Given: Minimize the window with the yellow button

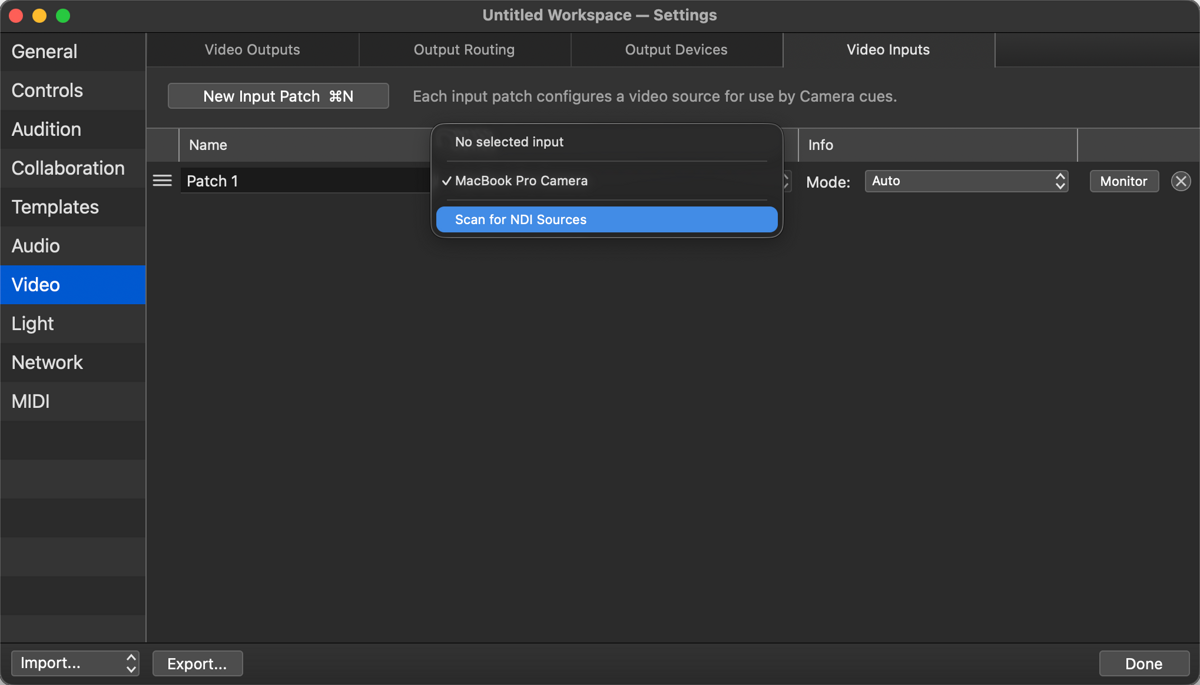Looking at the screenshot, I should pyautogui.click(x=39, y=16).
